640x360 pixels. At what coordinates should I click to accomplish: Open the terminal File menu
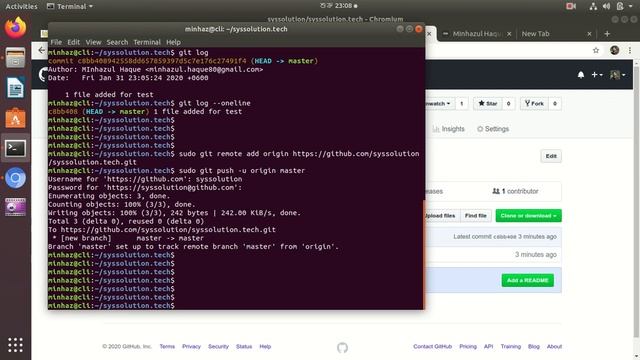coord(56,42)
